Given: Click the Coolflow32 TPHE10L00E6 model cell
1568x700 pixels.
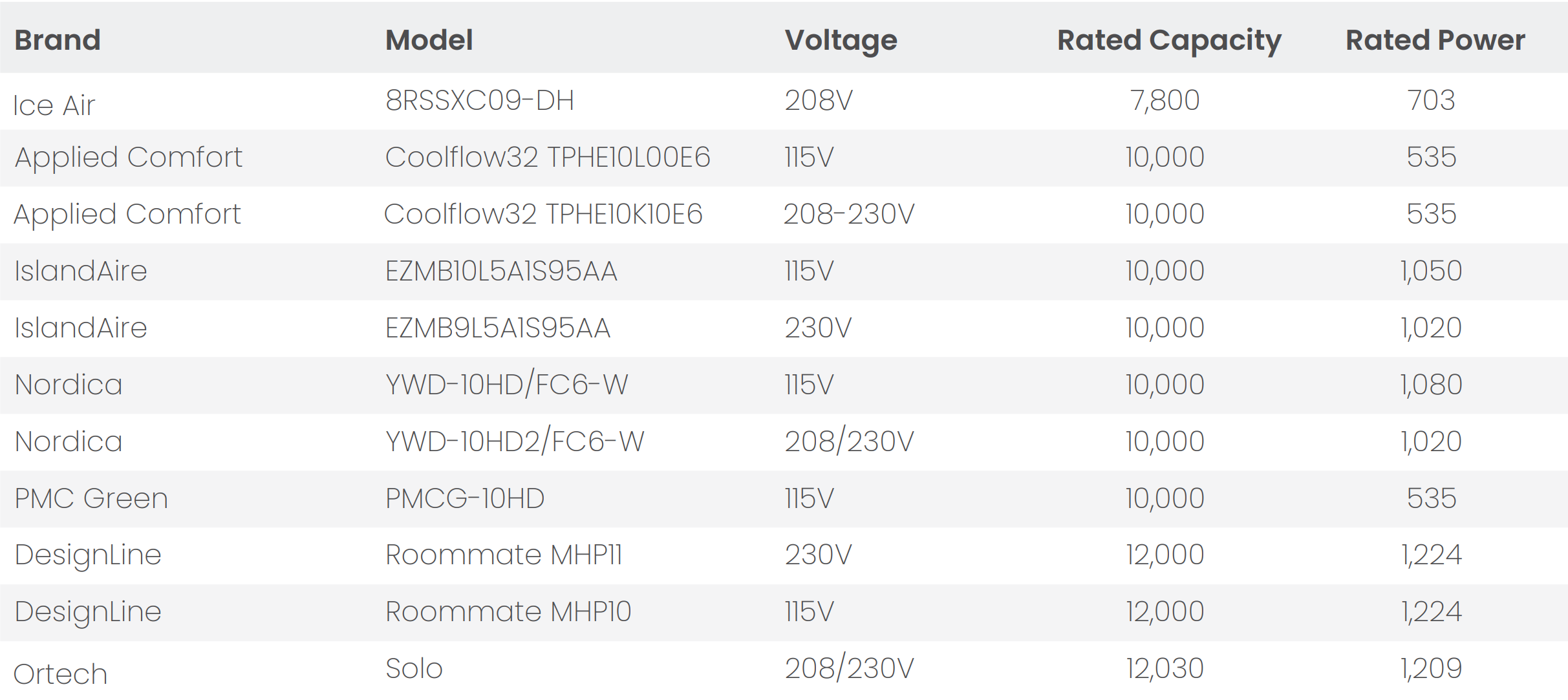Looking at the screenshot, I should 548,157.
